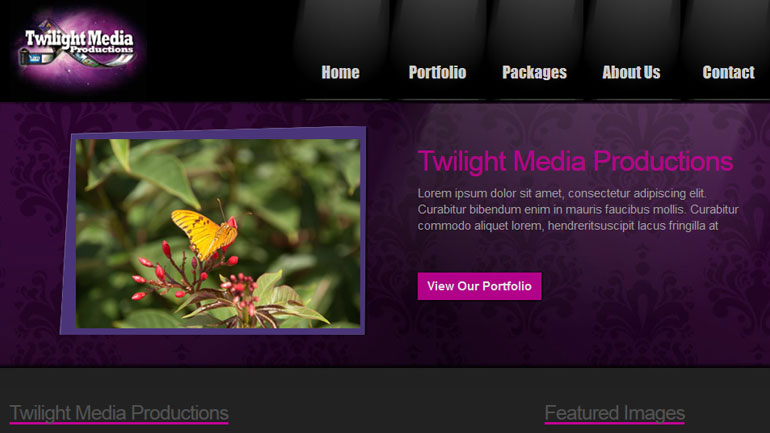This screenshot has width=770, height=433.
Task: Click the View Our Portfolio button
Action: tap(479, 286)
